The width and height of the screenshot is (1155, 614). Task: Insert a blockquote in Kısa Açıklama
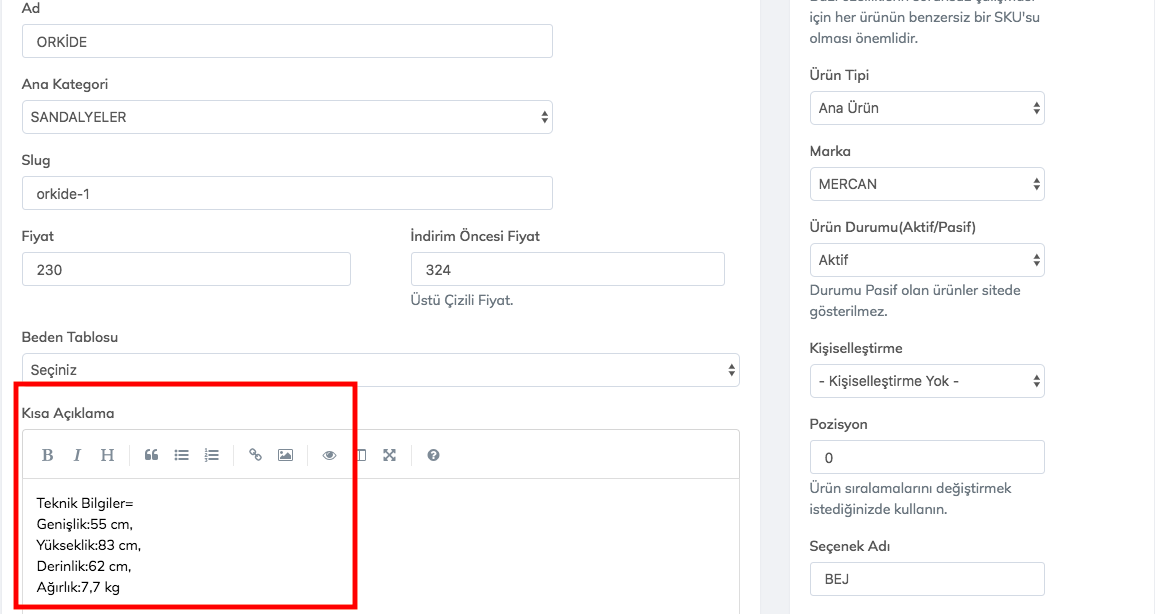[152, 455]
